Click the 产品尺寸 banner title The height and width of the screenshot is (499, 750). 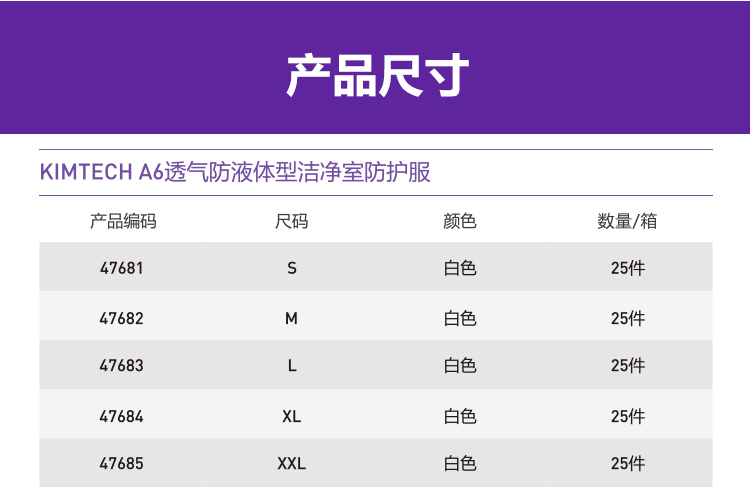[377, 75]
